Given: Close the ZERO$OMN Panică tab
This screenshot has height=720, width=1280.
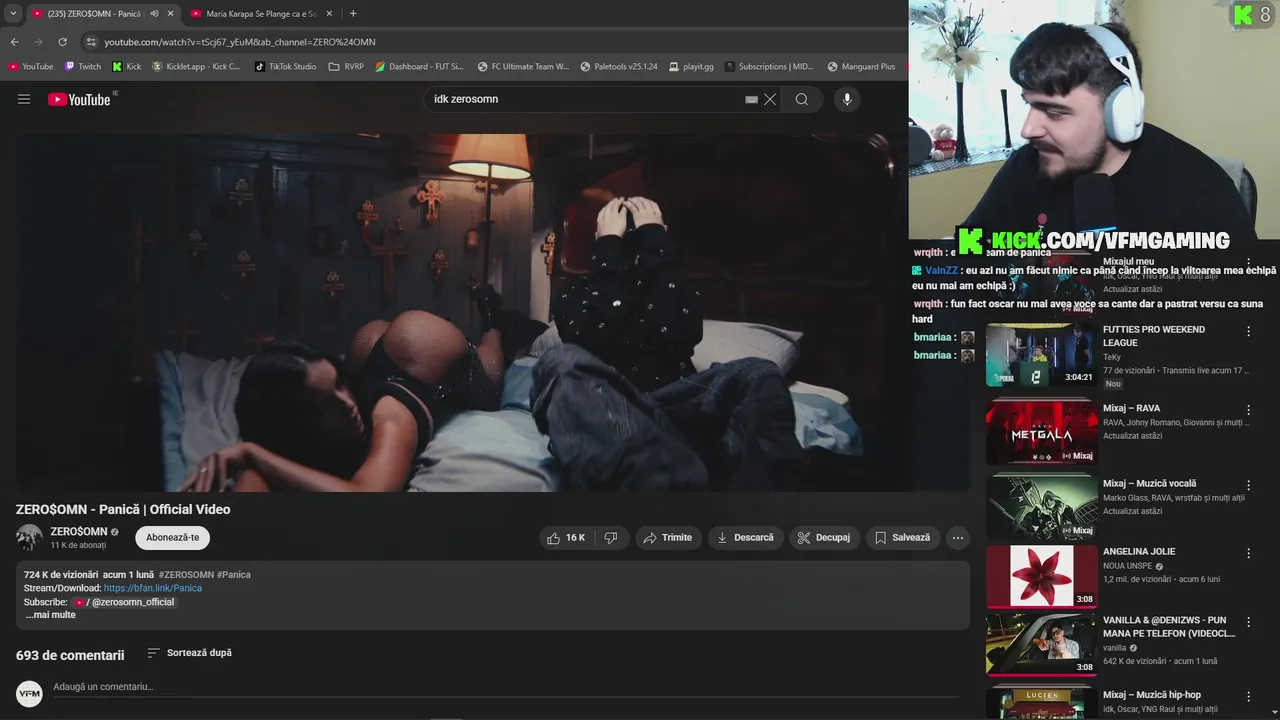Looking at the screenshot, I should pos(170,14).
